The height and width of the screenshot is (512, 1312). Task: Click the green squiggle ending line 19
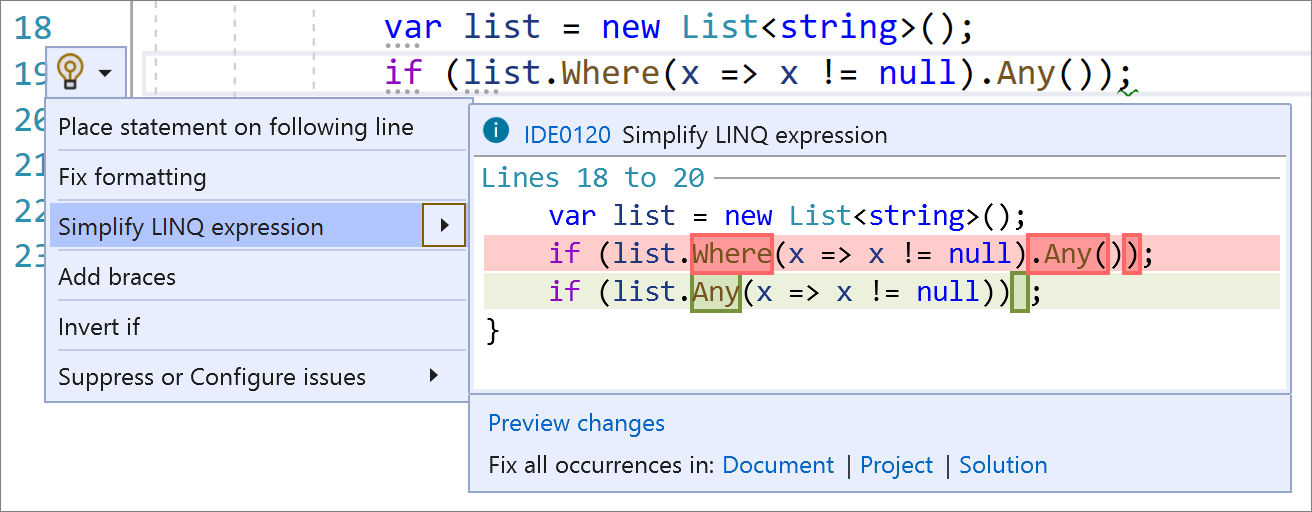point(1128,93)
